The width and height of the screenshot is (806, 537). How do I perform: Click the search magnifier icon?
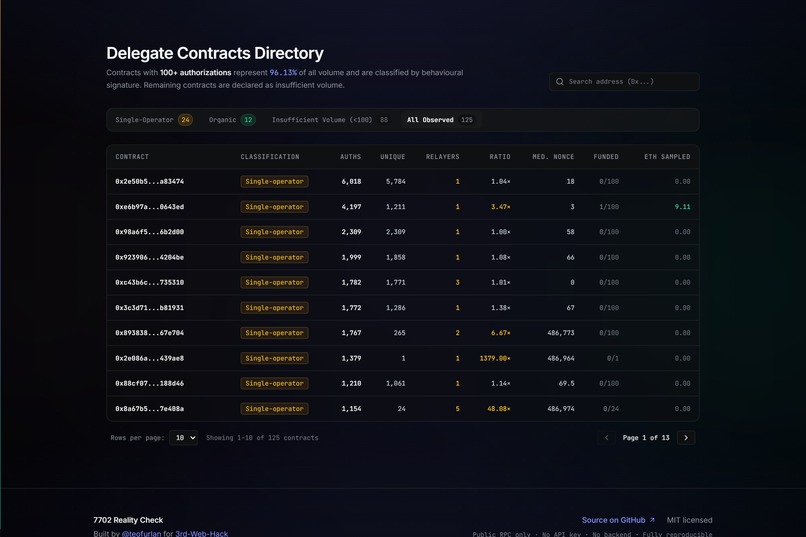(x=560, y=82)
